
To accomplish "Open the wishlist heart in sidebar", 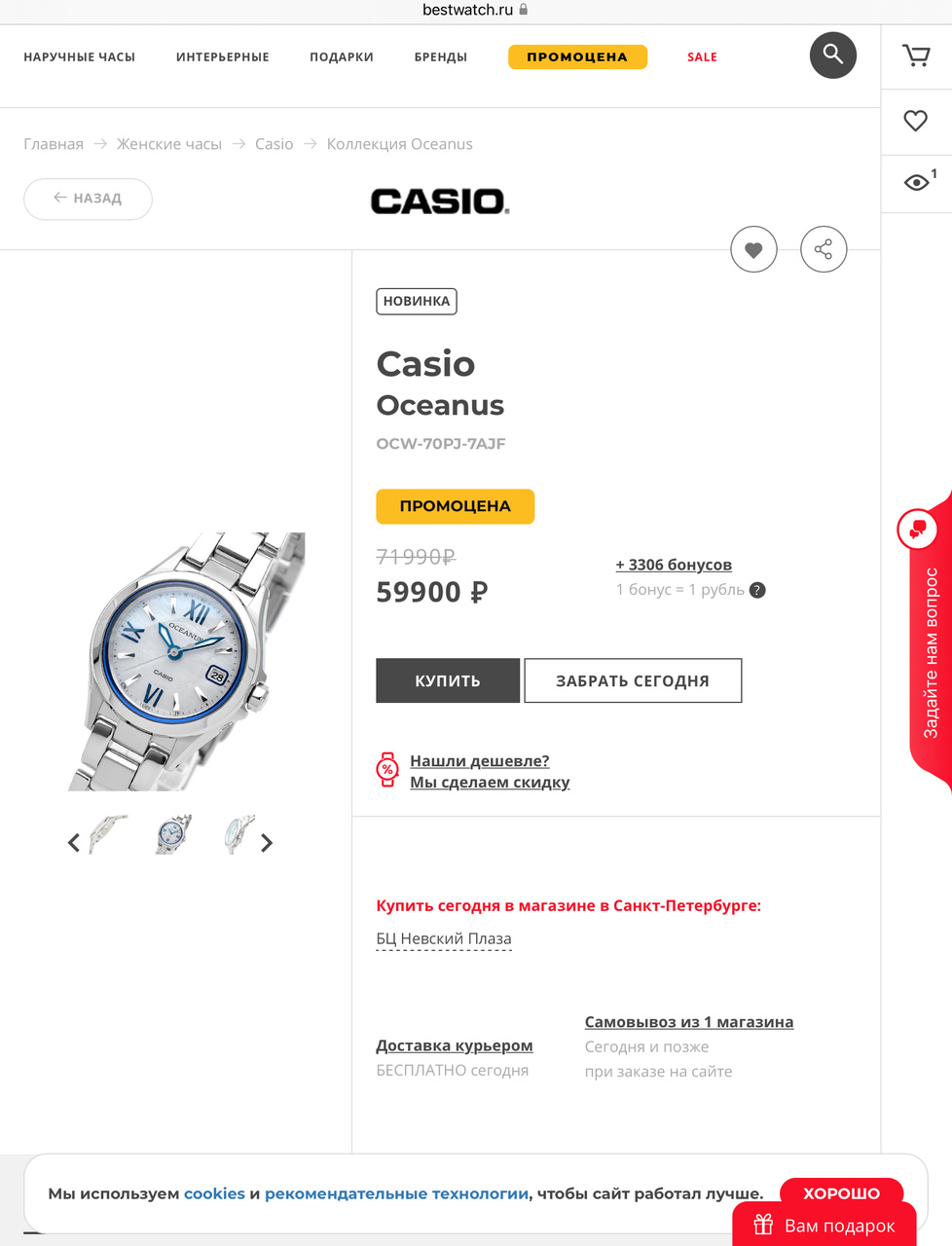I will (x=916, y=121).
